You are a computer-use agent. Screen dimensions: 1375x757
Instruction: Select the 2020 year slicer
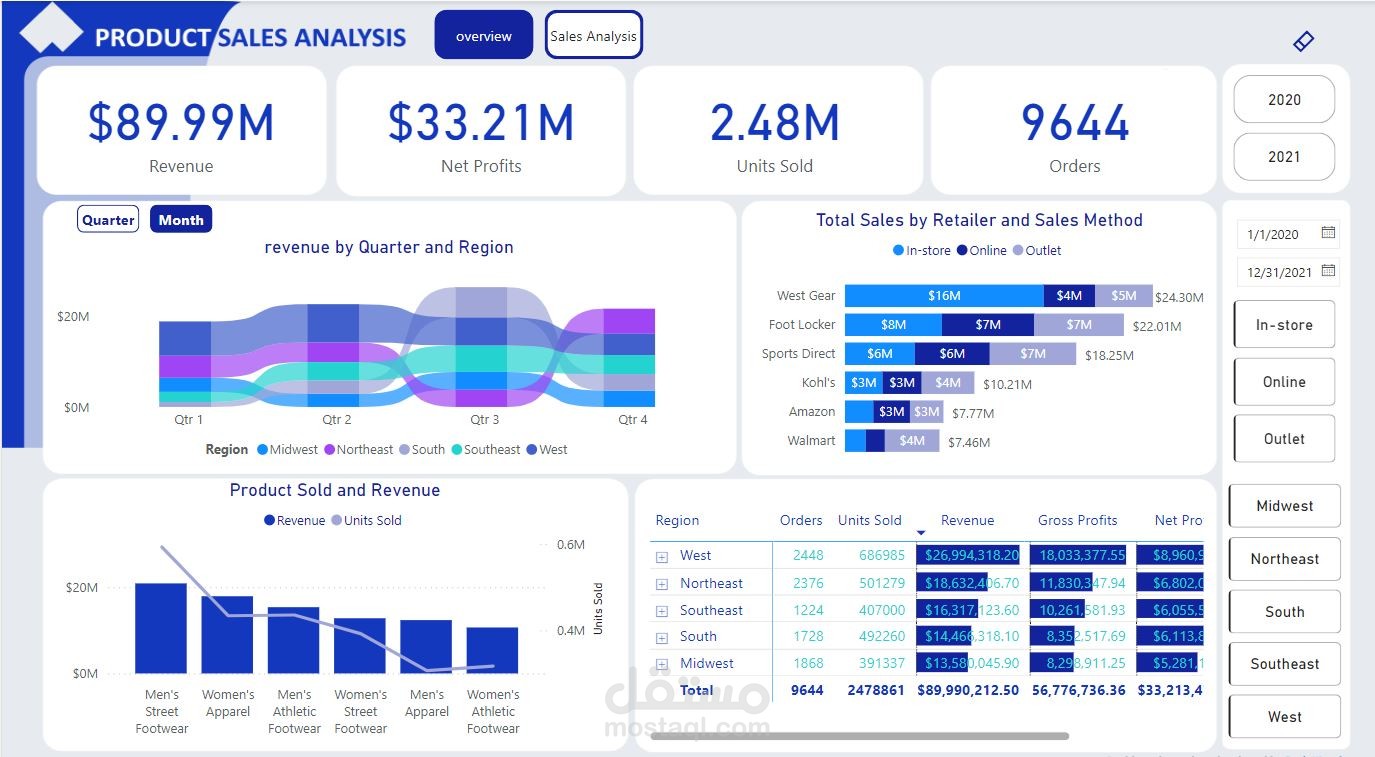pos(1283,99)
